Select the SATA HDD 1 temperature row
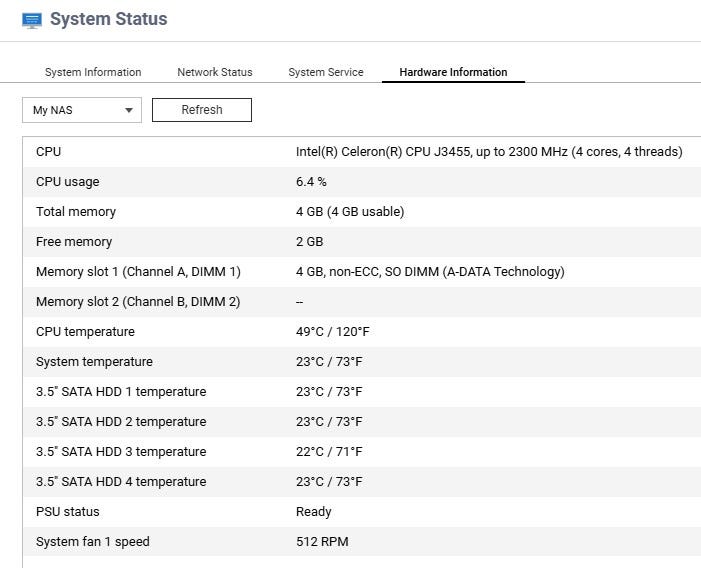 360,392
